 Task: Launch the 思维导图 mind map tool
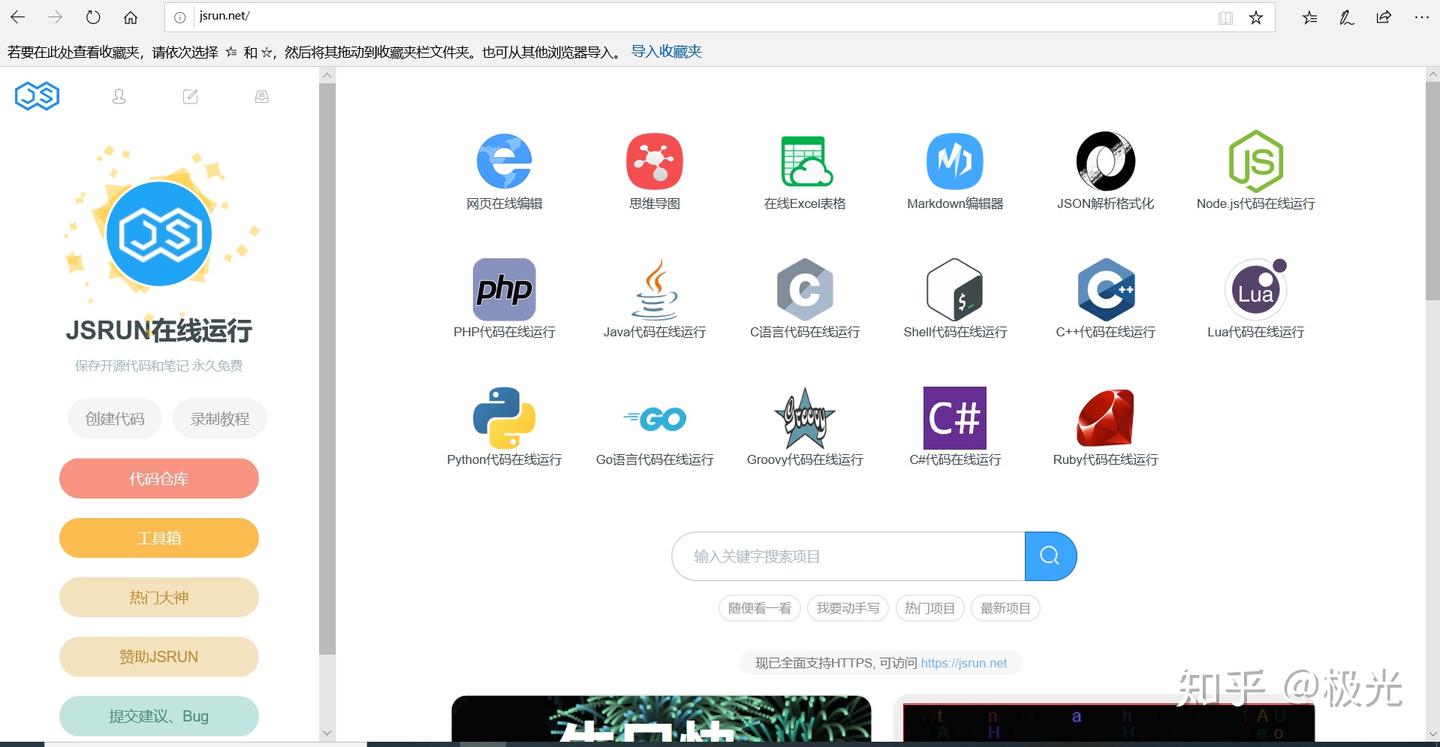click(x=655, y=161)
